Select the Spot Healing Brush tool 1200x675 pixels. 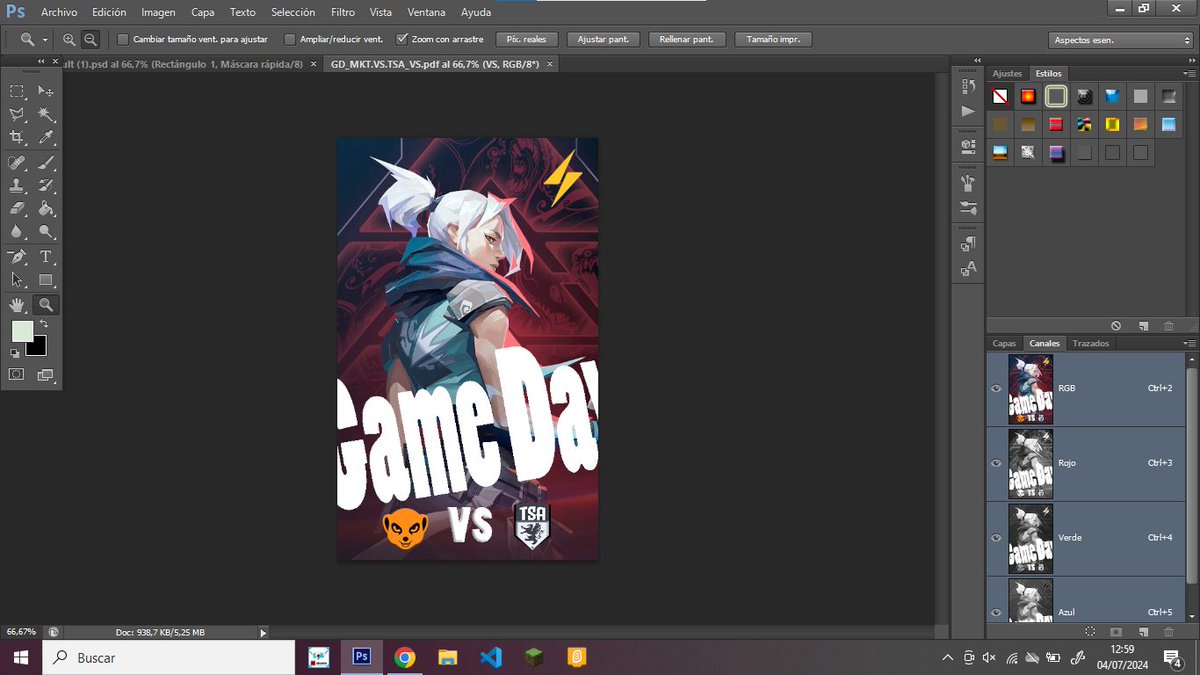pos(17,162)
